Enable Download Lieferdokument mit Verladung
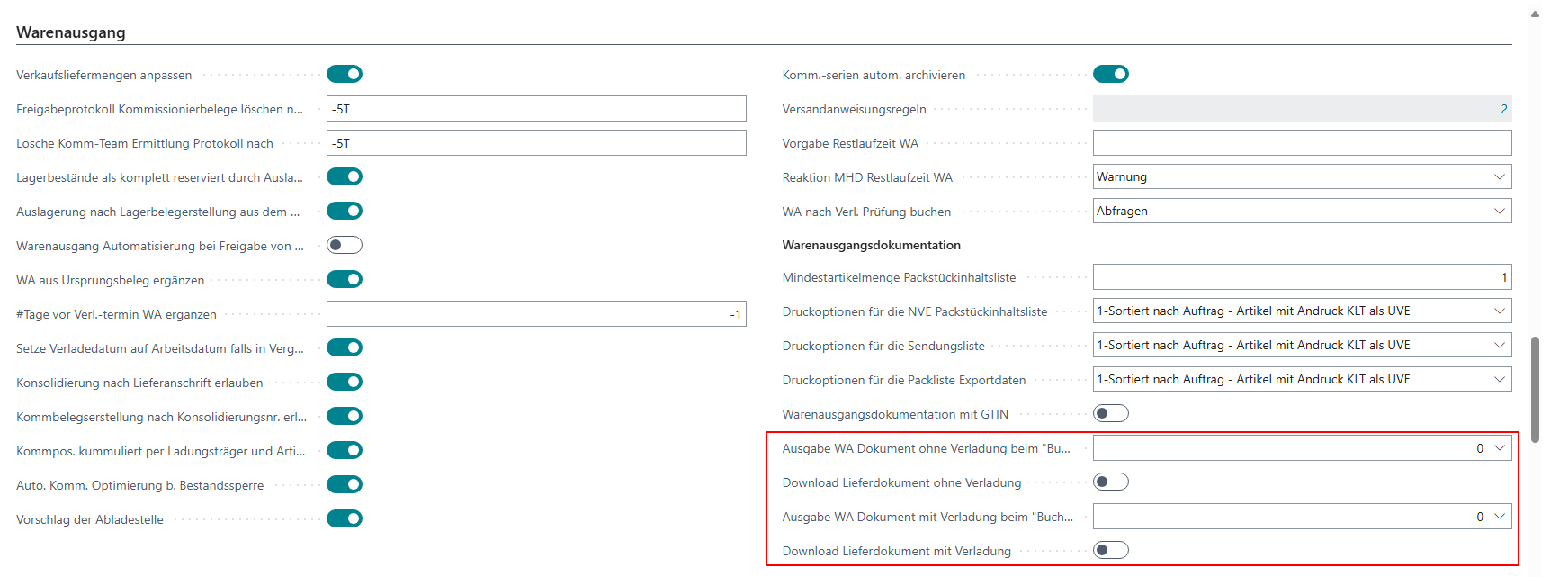 [1110, 550]
